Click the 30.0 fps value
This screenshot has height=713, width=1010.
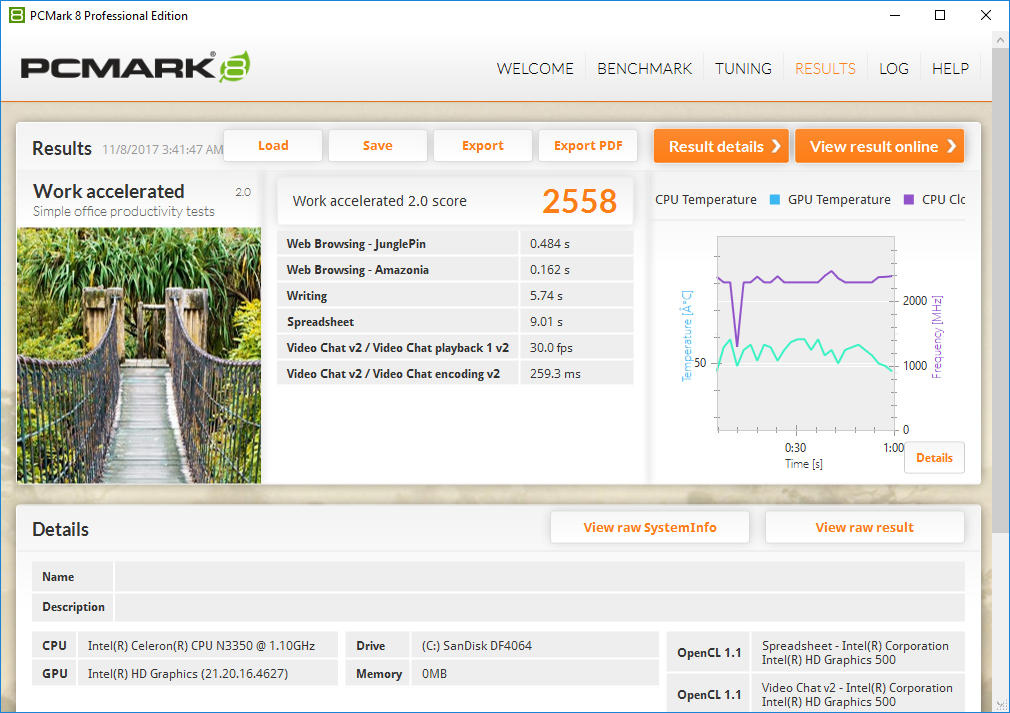pos(551,348)
